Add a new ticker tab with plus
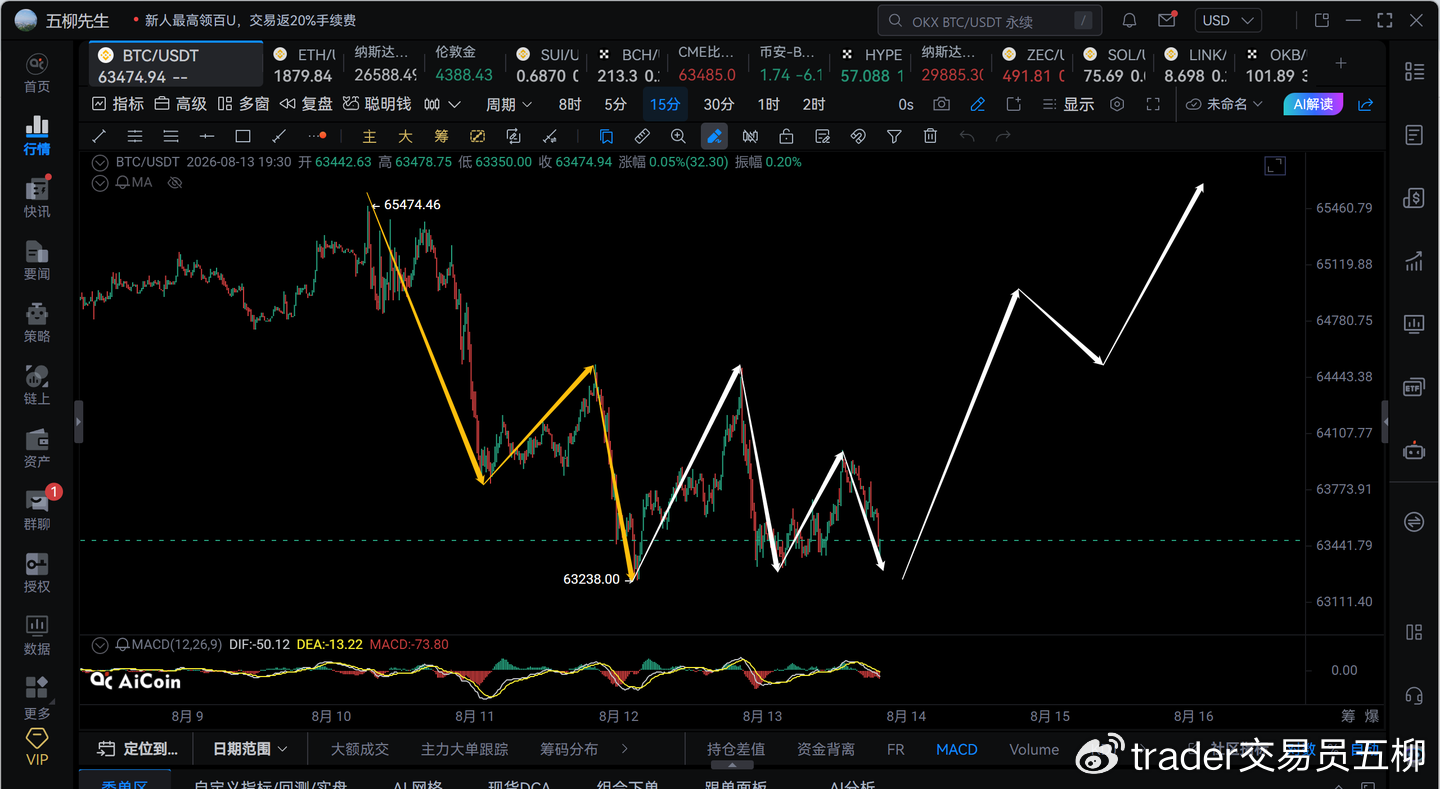The image size is (1440, 789). pyautogui.click(x=1341, y=63)
